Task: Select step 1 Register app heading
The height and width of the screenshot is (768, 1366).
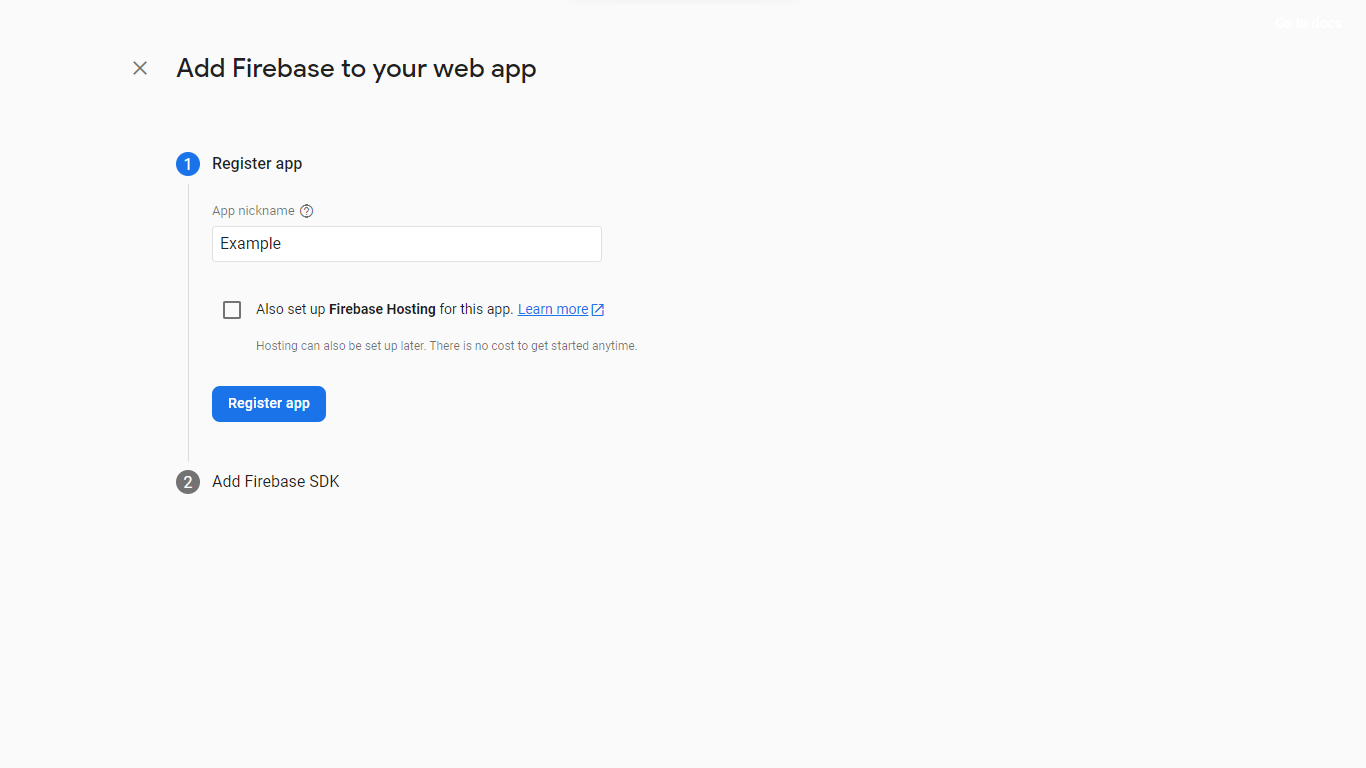Action: [x=257, y=164]
